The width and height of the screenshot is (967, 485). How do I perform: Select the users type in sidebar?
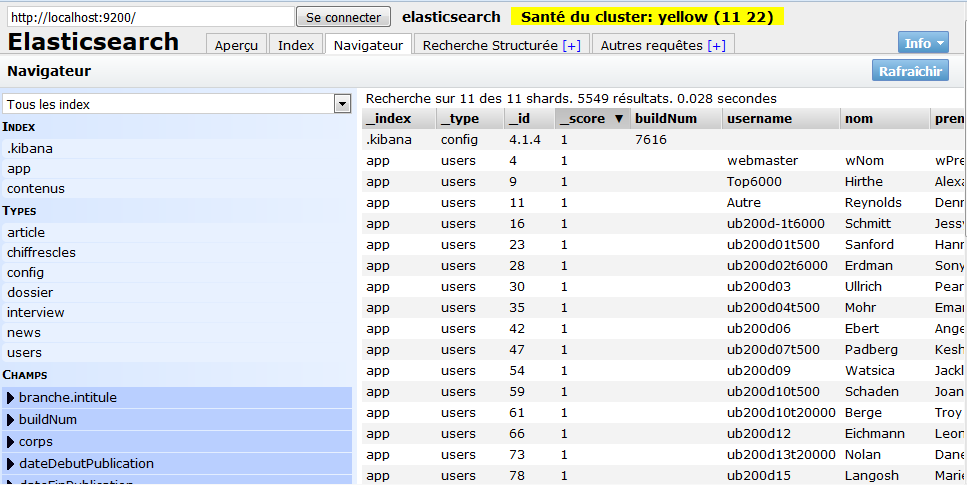(24, 353)
